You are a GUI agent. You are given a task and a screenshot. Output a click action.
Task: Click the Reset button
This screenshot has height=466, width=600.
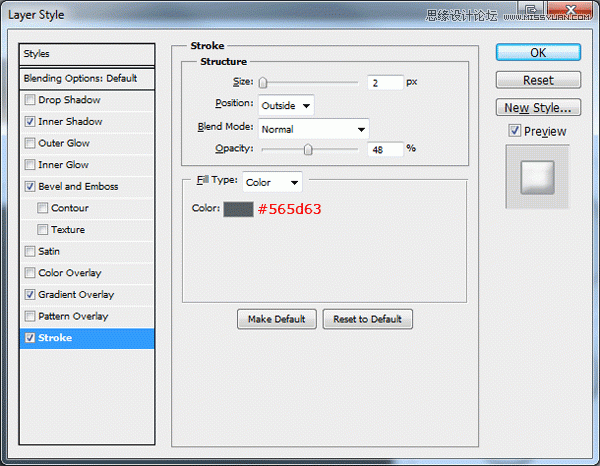tap(538, 80)
